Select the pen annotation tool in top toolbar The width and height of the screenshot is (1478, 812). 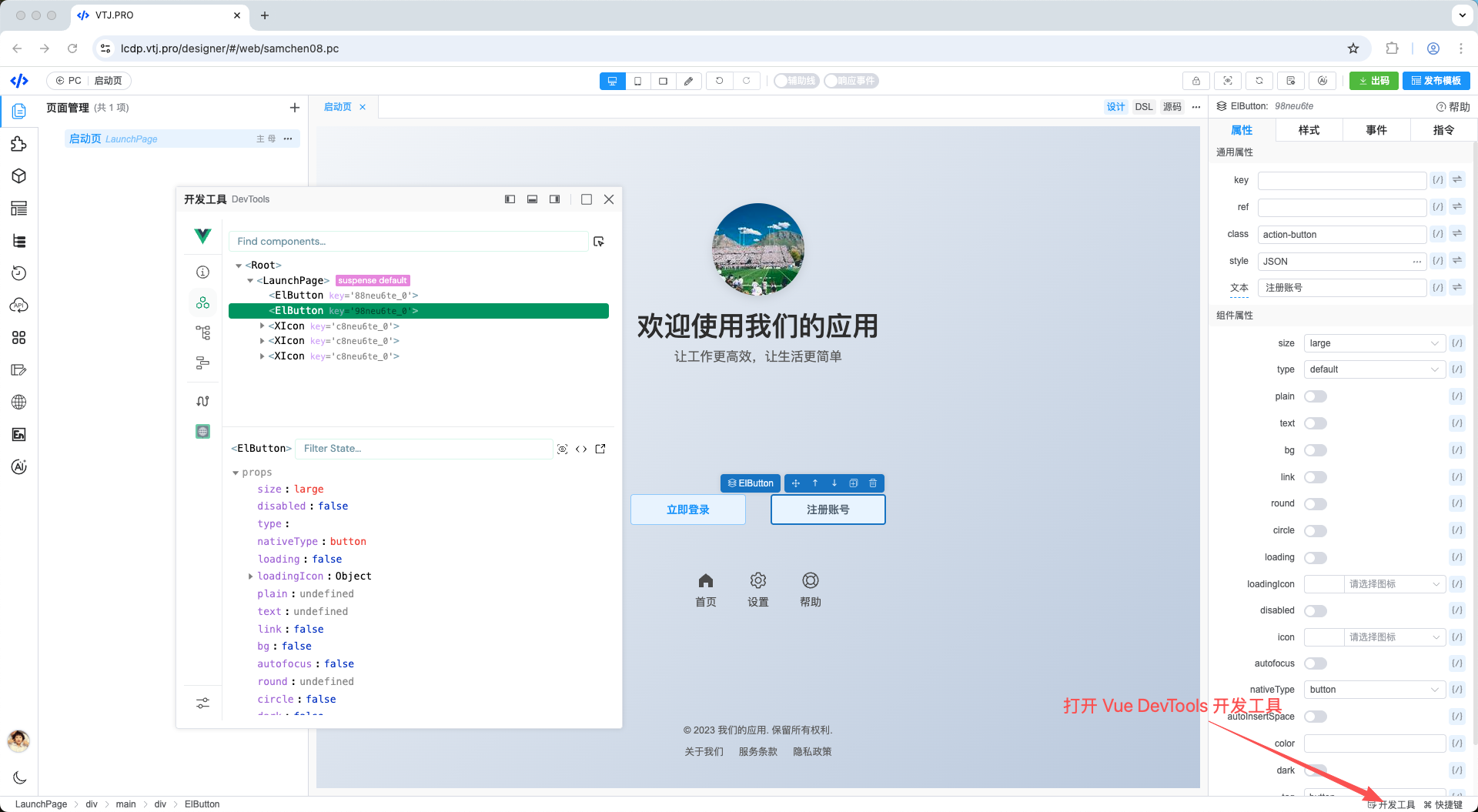click(688, 81)
